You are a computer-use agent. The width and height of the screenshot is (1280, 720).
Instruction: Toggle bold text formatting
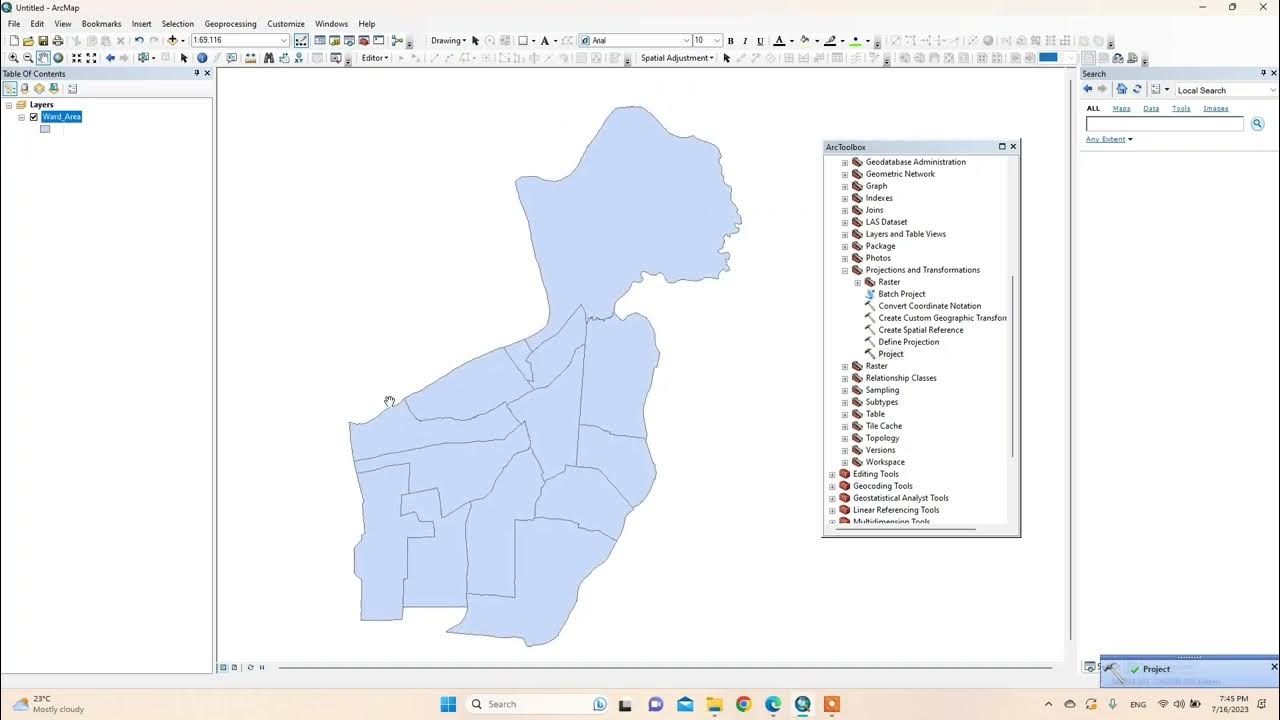[x=730, y=41]
